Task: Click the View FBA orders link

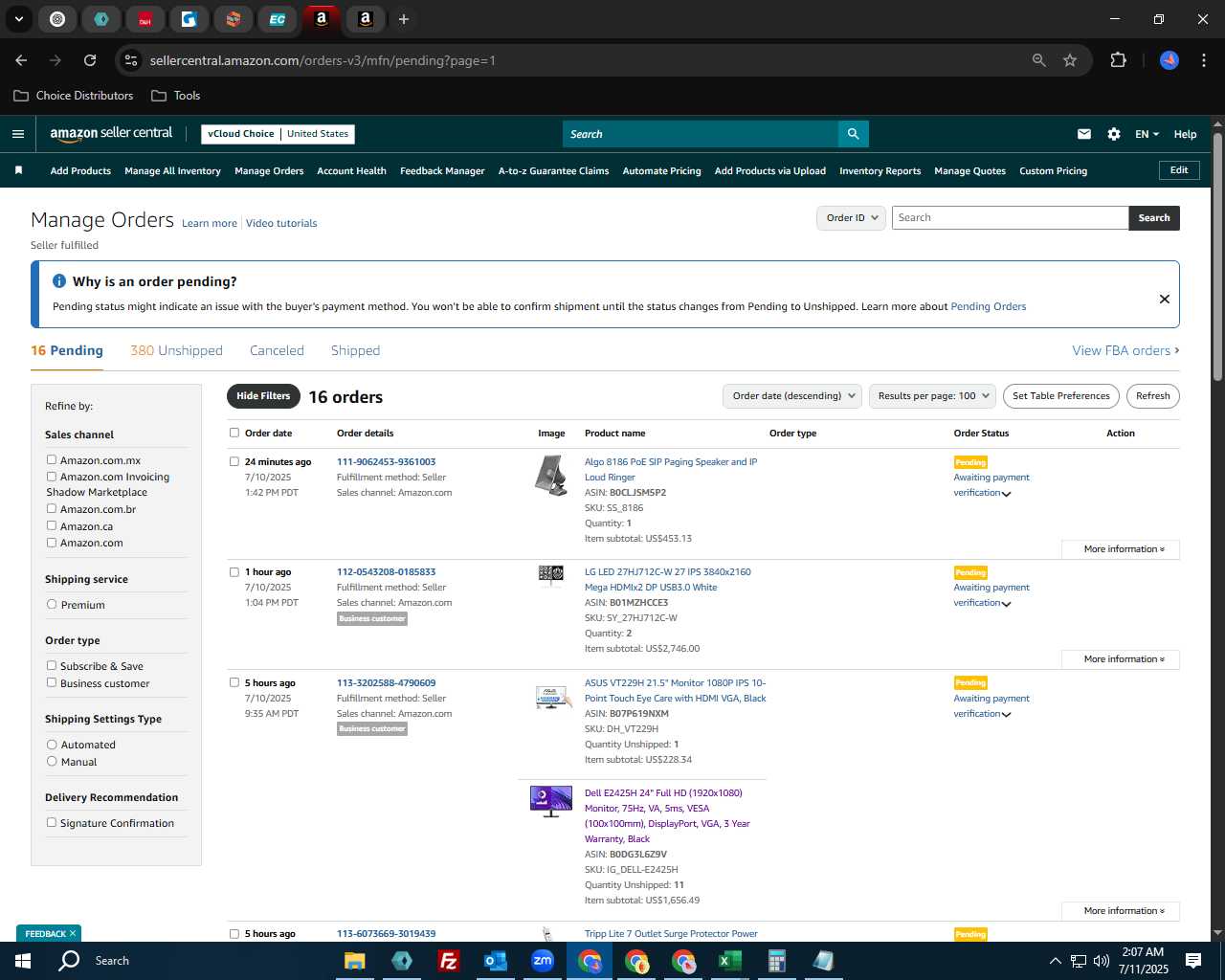Action: click(1125, 350)
